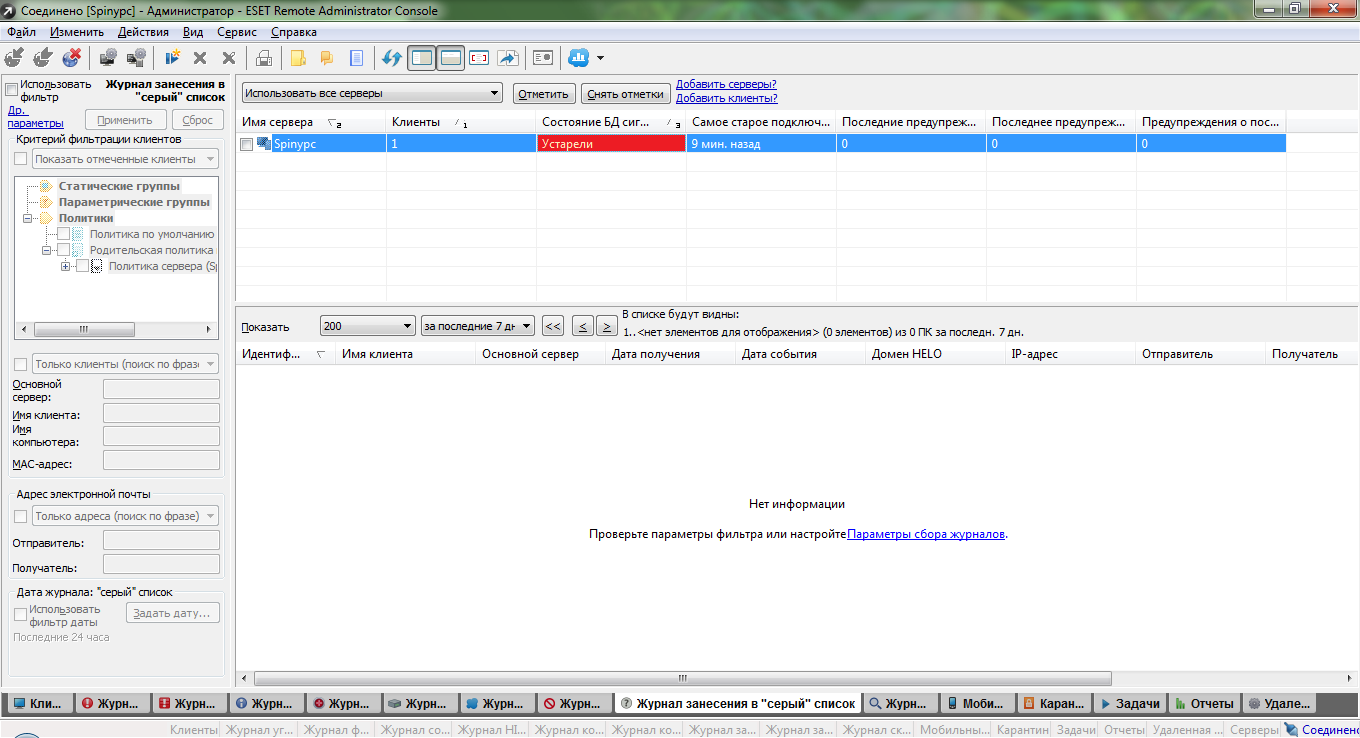Click the yellow document icon in toolbar
This screenshot has height=738, width=1360.
[x=297, y=57]
